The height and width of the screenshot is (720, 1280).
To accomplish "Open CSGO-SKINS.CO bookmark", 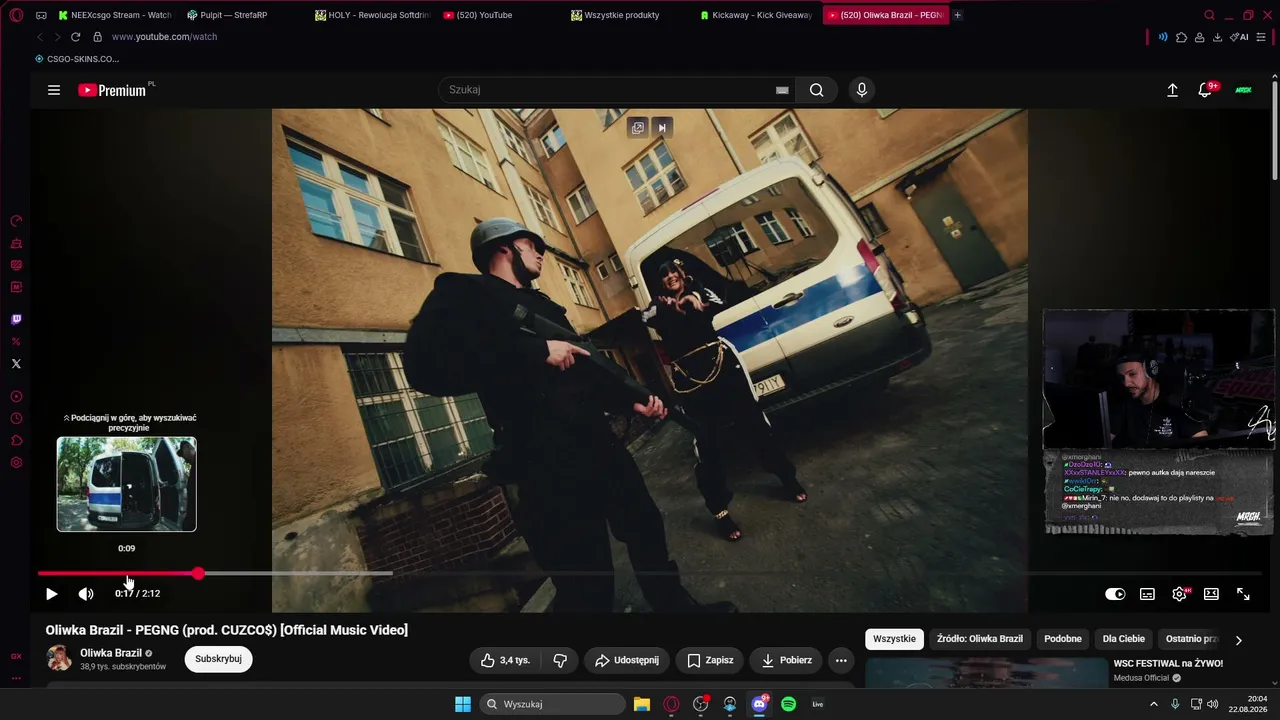I will point(77,59).
